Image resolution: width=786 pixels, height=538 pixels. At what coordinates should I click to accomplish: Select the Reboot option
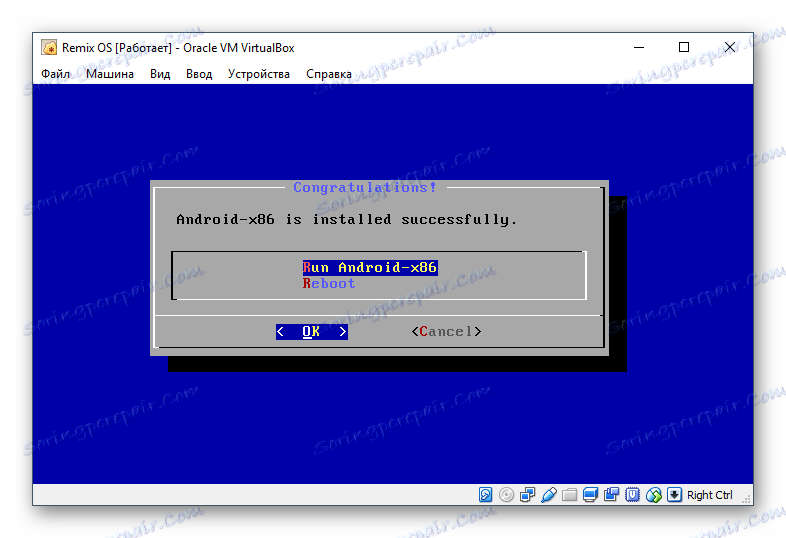coord(329,283)
